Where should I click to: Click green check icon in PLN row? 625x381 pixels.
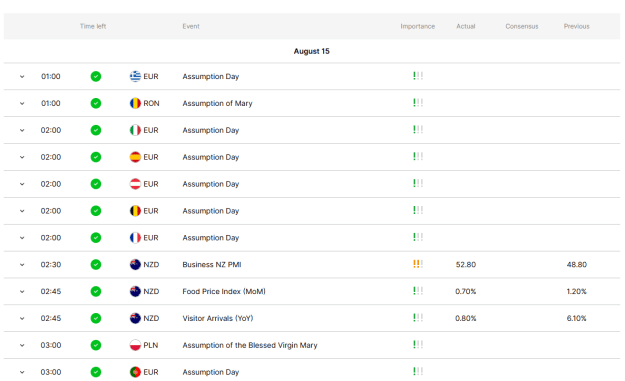[x=96, y=345]
